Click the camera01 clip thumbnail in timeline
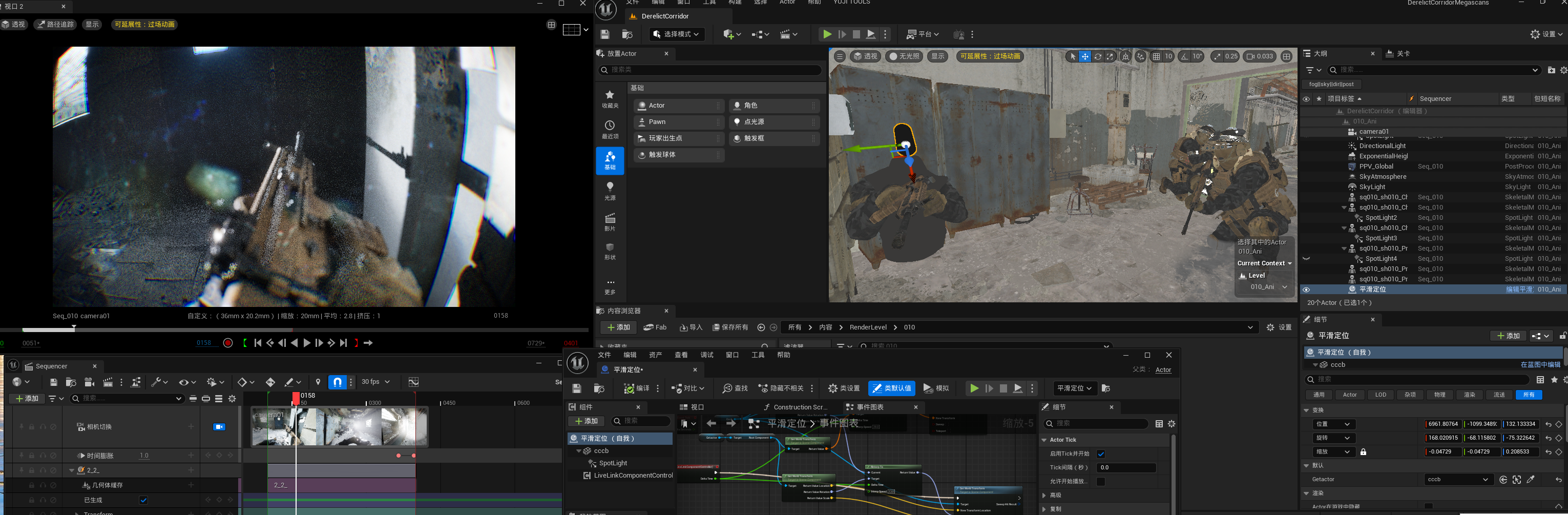Viewport: 1568px width, 515px height. (340, 427)
